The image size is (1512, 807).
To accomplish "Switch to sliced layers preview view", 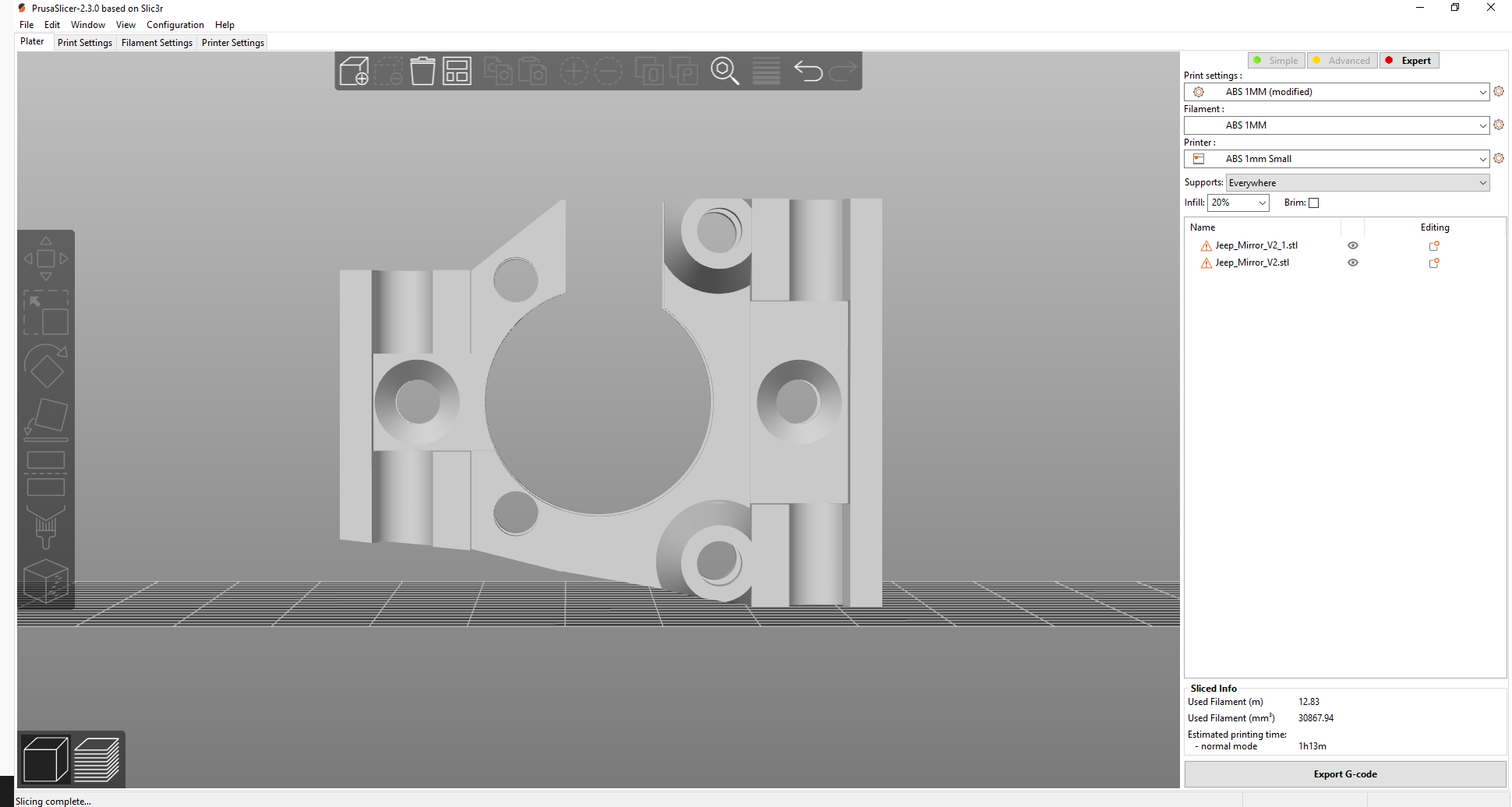I will click(97, 759).
